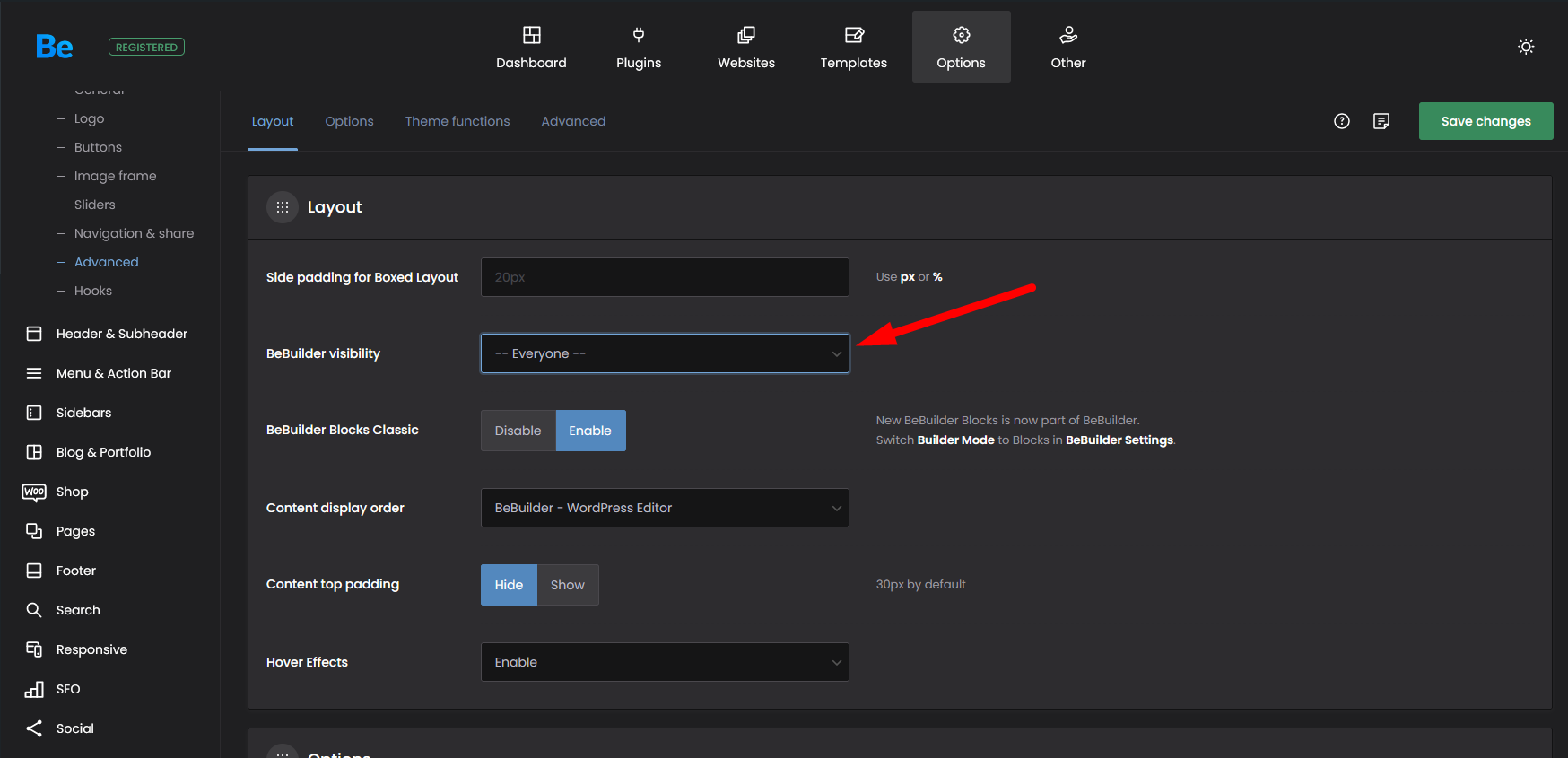Open Blog & Portfolio settings
Viewport: 1568px width, 758px height.
click(x=89, y=452)
